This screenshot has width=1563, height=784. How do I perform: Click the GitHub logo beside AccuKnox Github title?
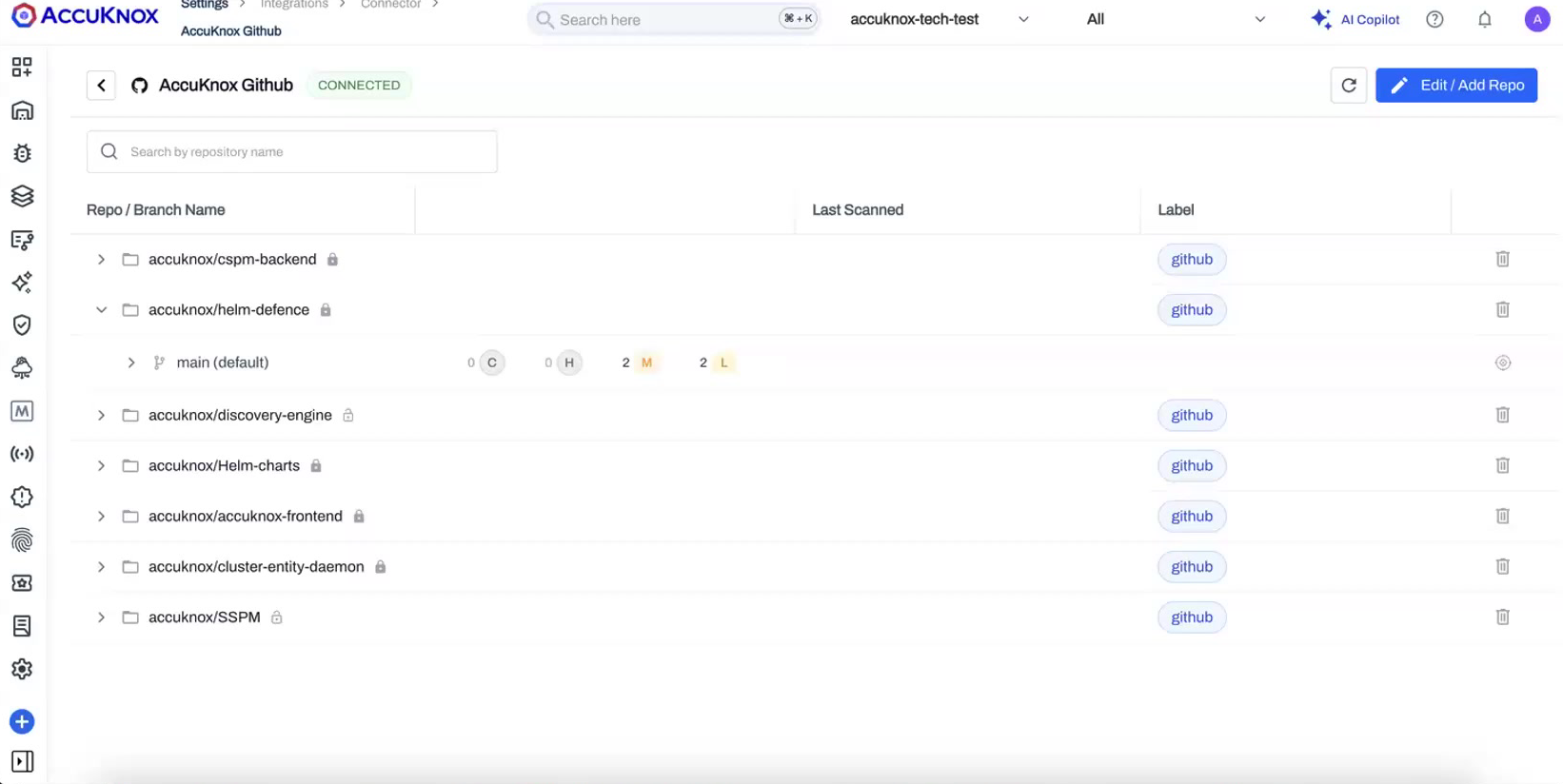(x=140, y=86)
